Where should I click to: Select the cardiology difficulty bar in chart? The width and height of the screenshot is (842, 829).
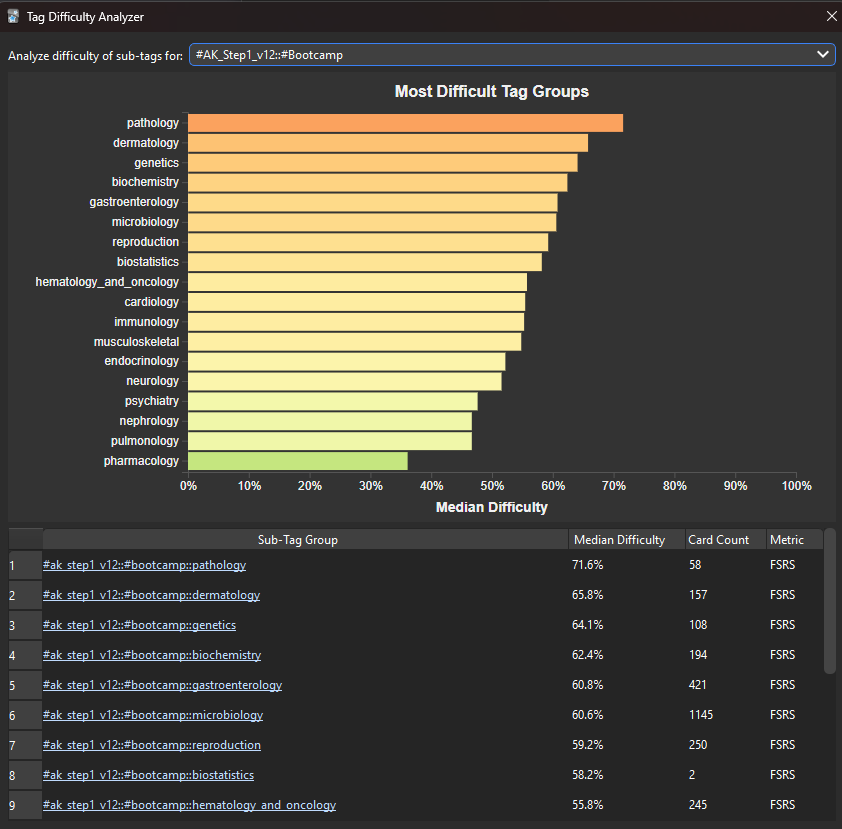tap(350, 301)
